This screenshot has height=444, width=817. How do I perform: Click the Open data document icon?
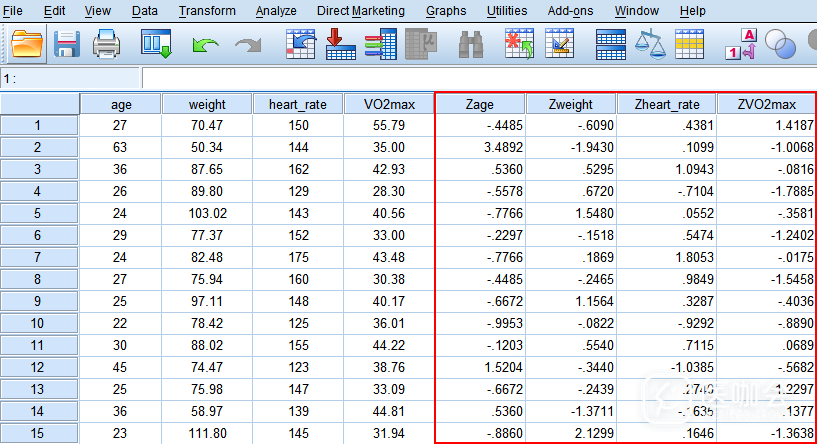tap(28, 44)
